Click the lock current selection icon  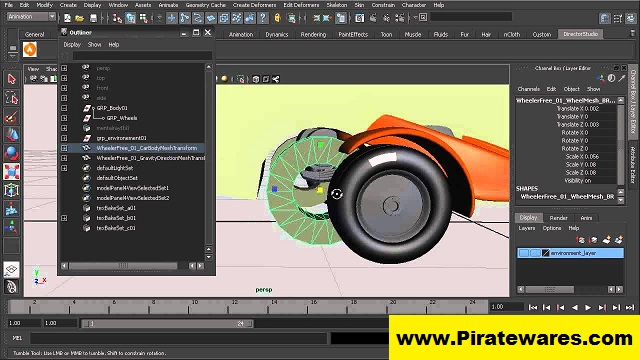pos(278,18)
